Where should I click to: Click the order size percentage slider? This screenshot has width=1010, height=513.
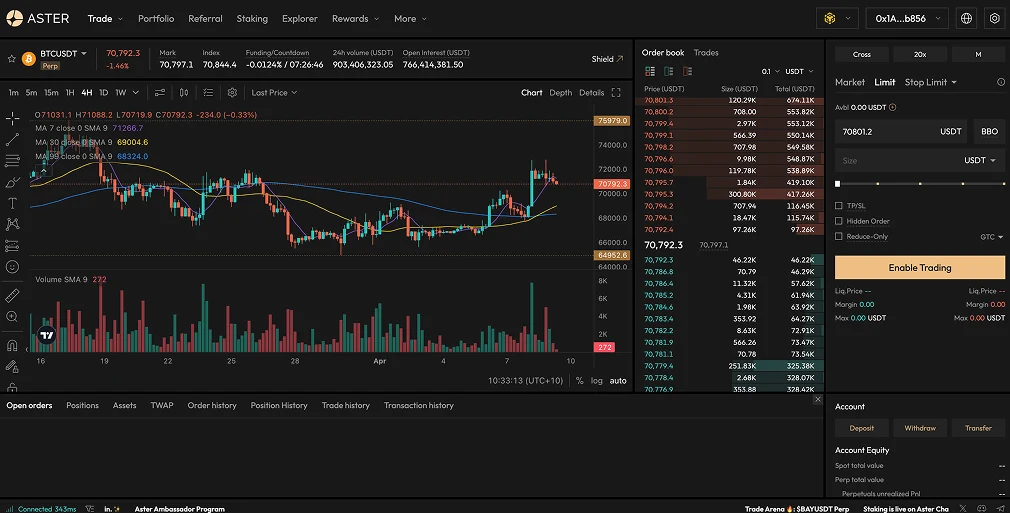click(x=919, y=184)
